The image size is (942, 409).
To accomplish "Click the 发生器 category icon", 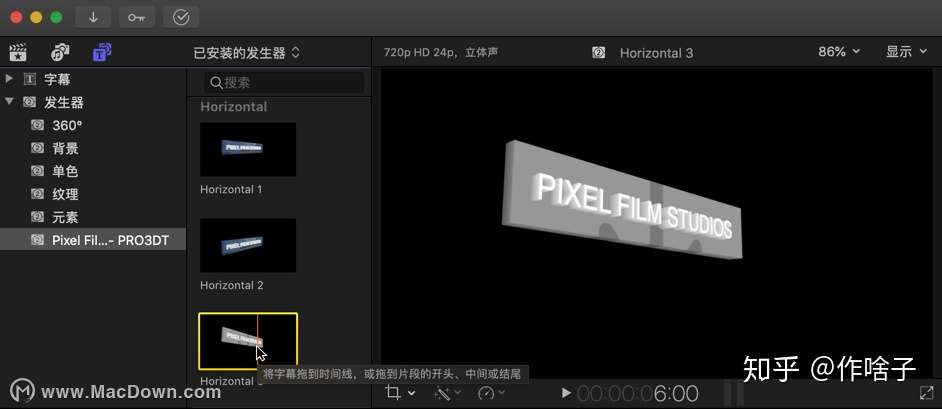I will tap(29, 102).
